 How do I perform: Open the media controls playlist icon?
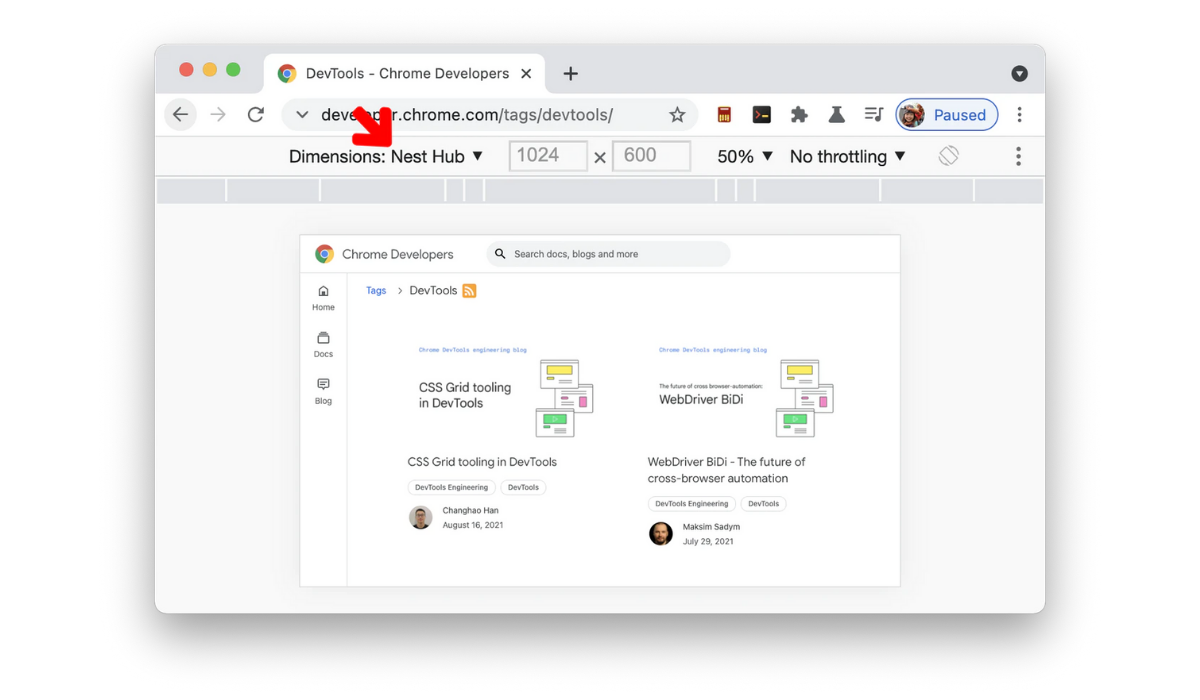[874, 115]
